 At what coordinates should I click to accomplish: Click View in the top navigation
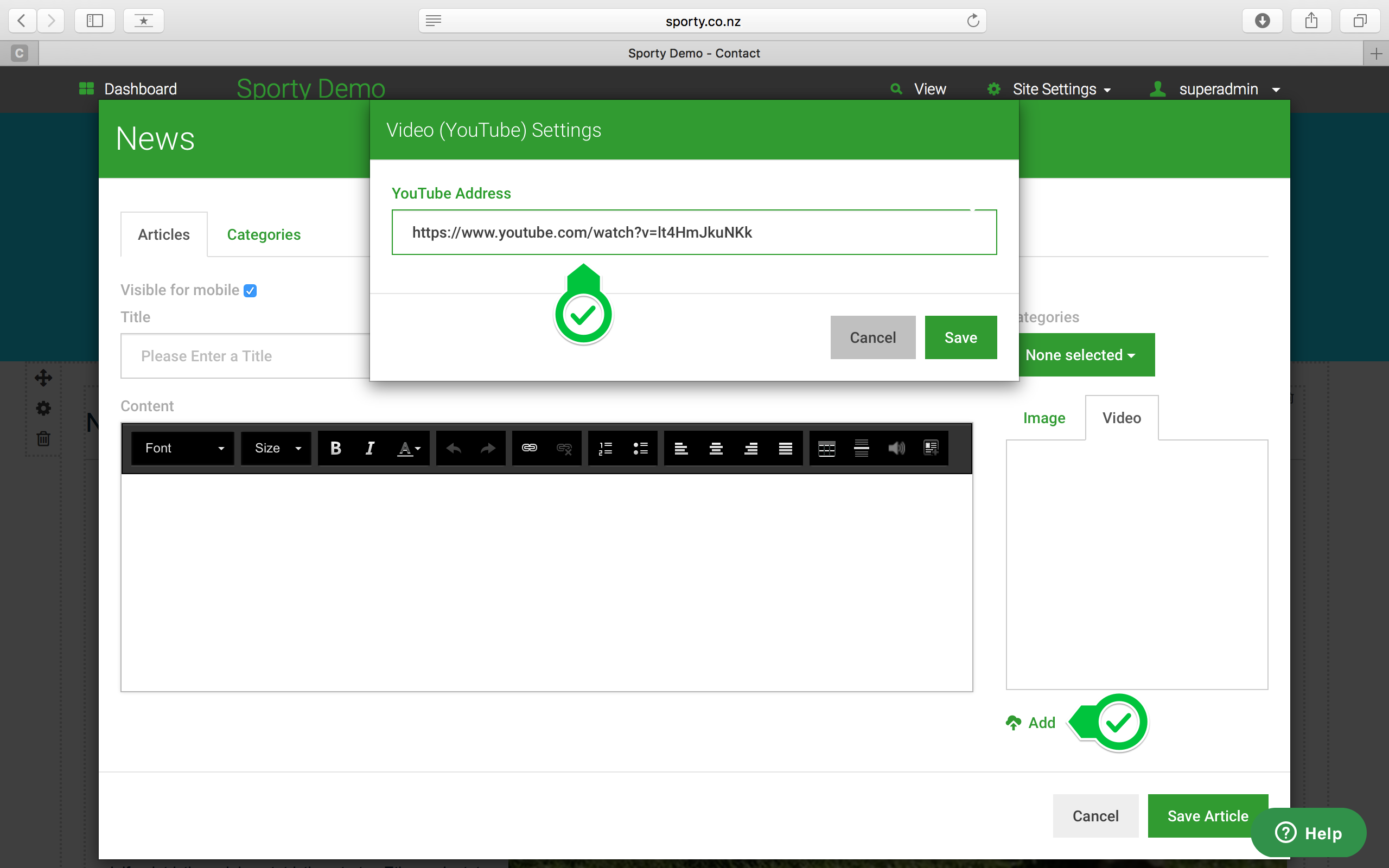click(x=919, y=89)
